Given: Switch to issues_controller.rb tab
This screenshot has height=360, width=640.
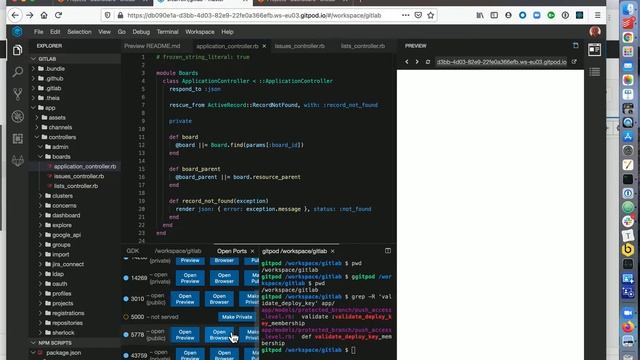Looking at the screenshot, I should pyautogui.click(x=300, y=46).
